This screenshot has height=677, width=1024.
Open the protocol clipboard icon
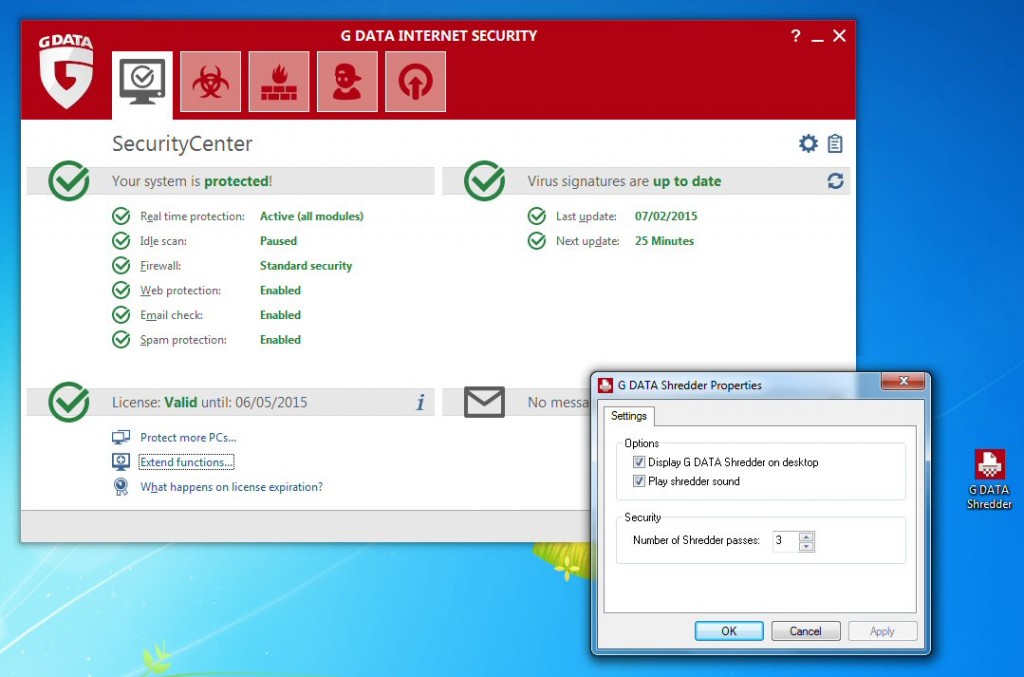(x=835, y=144)
